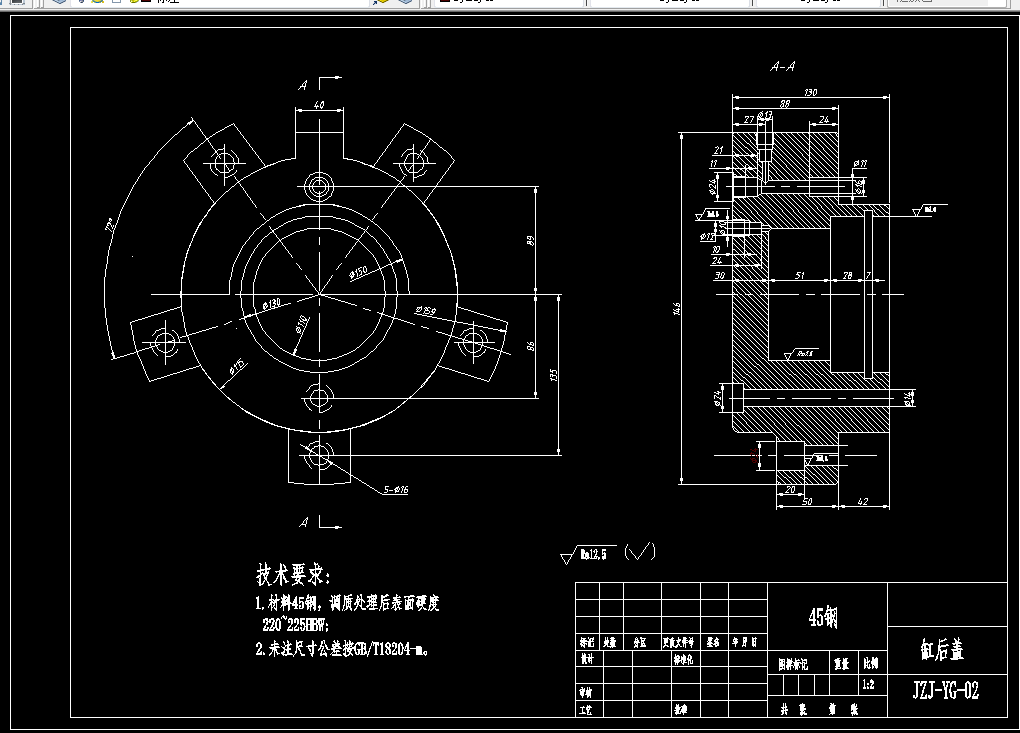Click the 40 slot width dimension
The width and height of the screenshot is (1020, 733).
[x=319, y=105]
